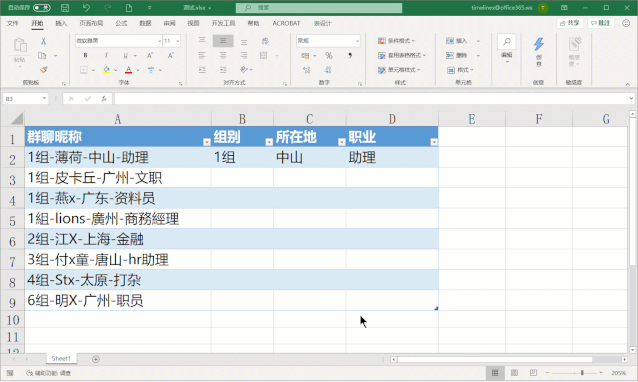Image resolution: width=638 pixels, height=382 pixels.
Task: Click the Decrease Decimal icon
Action: tap(328, 70)
